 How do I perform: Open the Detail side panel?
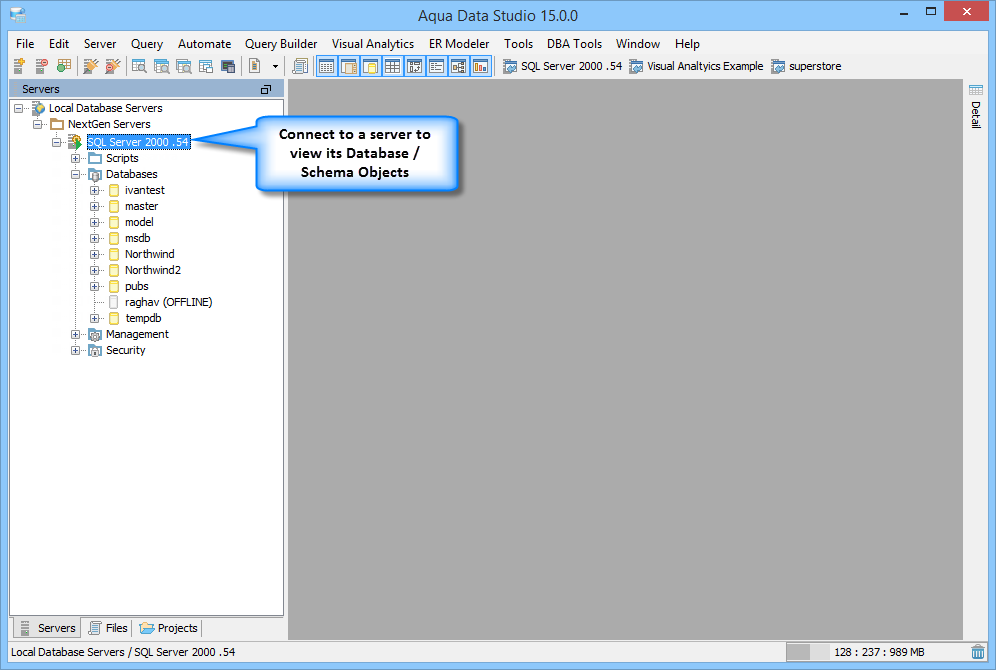tap(976, 106)
